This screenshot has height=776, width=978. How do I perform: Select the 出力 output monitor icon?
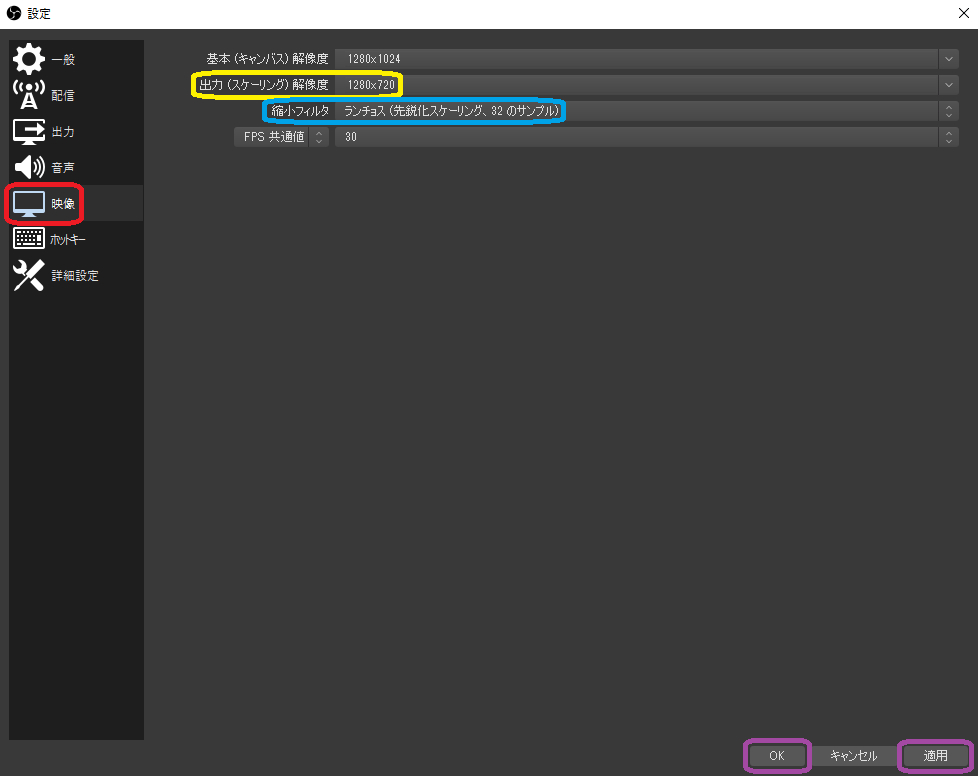point(28,131)
